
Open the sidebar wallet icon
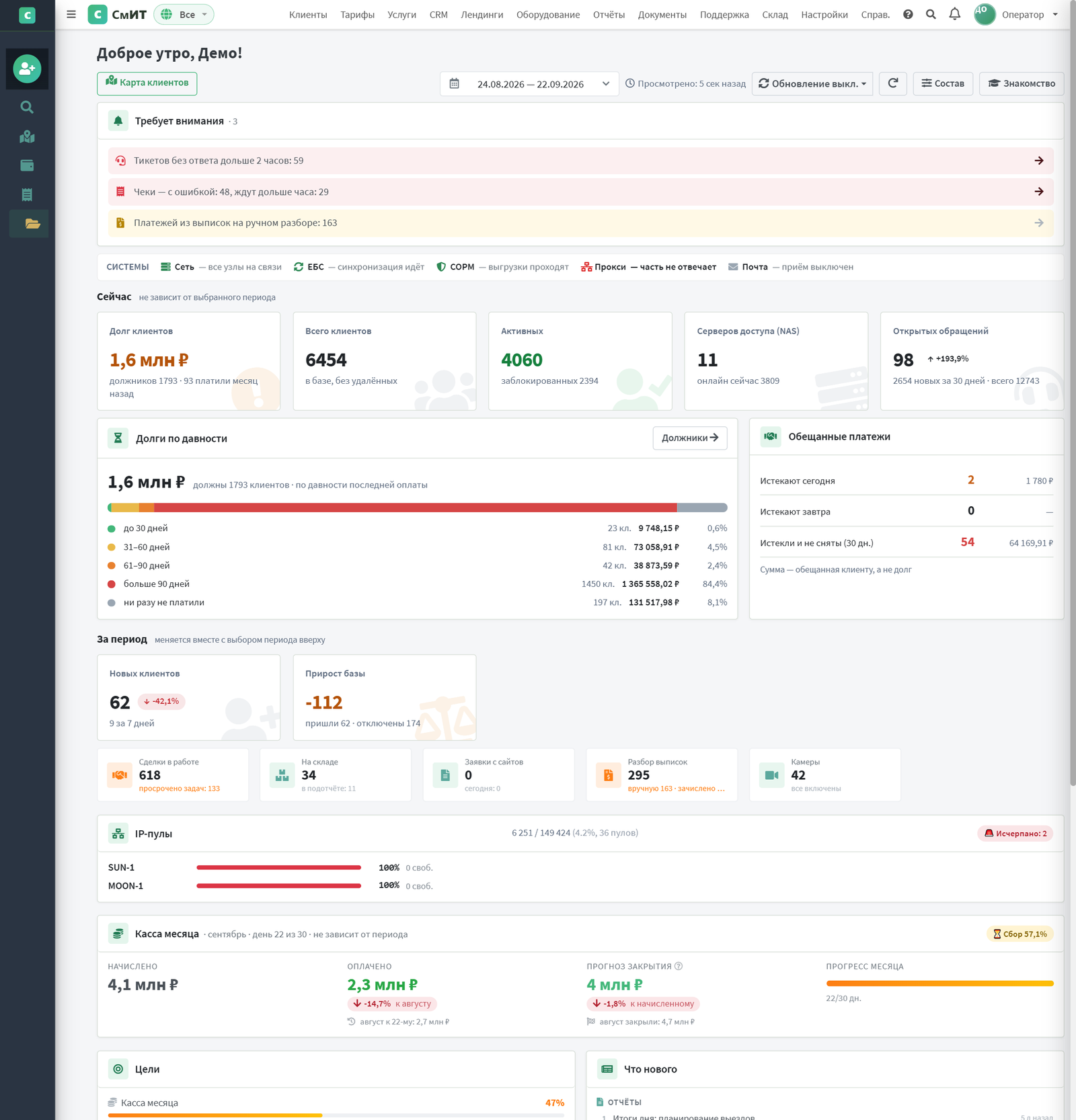(27, 165)
